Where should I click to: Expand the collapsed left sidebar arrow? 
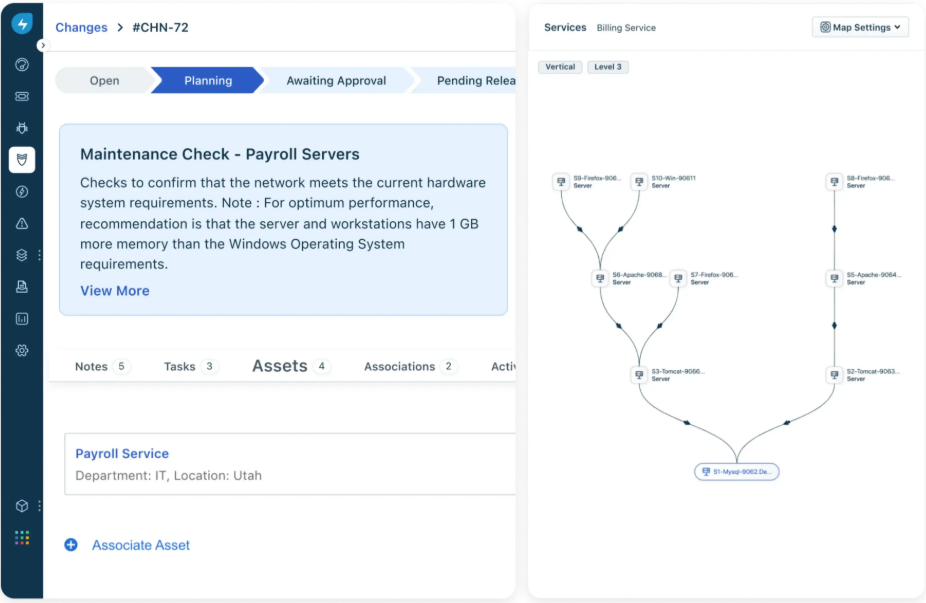pos(42,46)
